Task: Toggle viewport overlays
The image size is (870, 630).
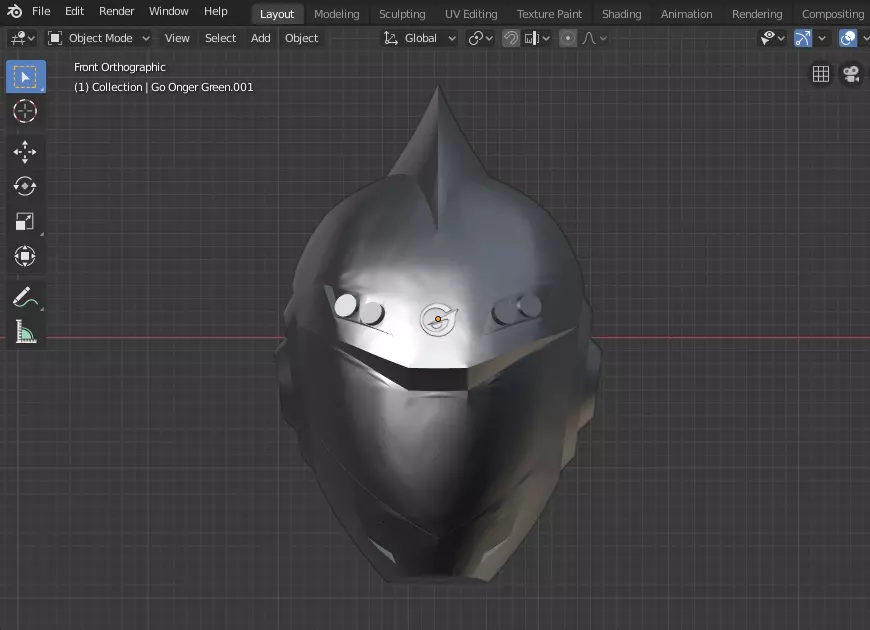Action: coord(848,38)
